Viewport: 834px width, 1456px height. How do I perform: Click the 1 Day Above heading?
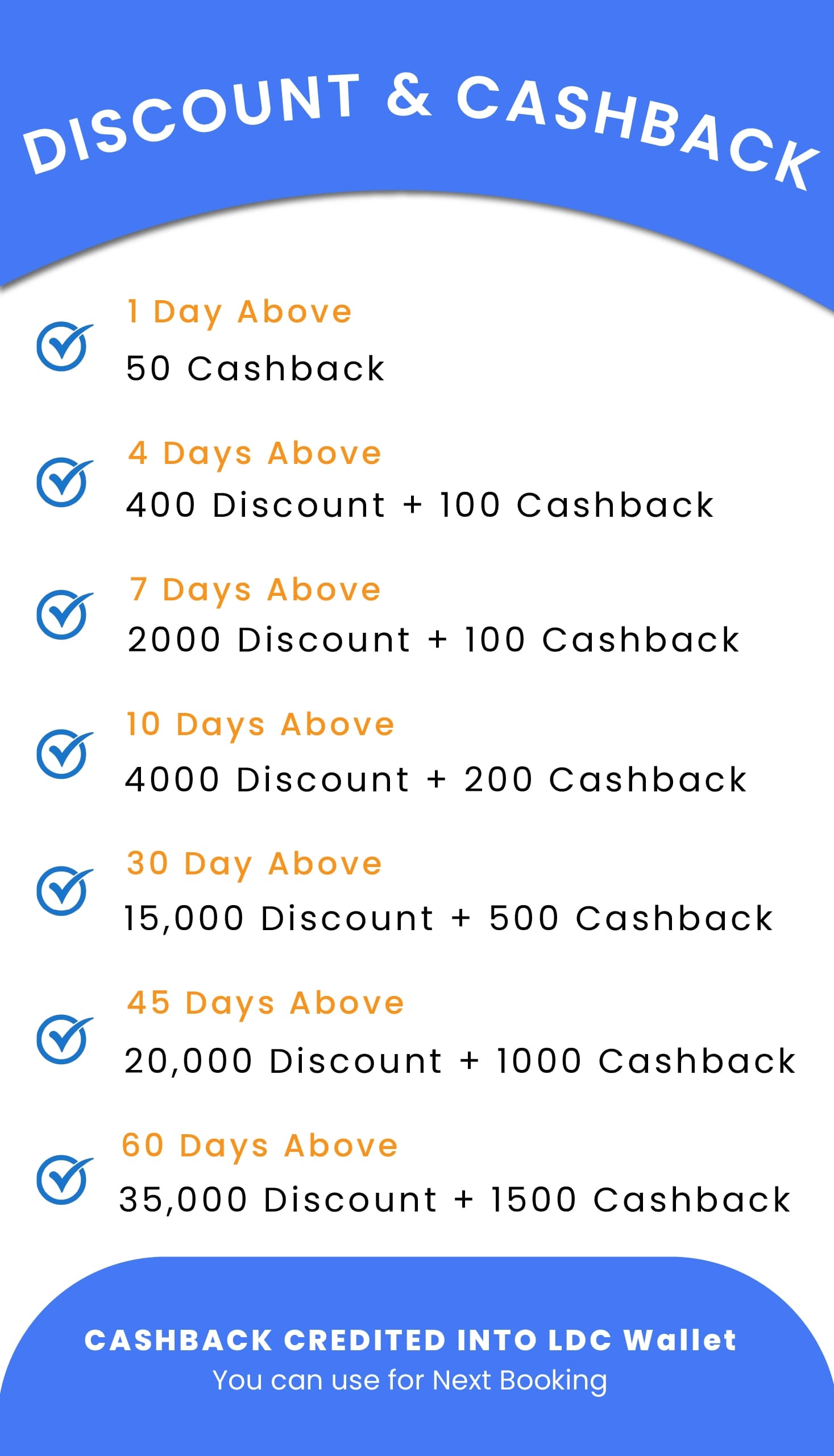(239, 313)
